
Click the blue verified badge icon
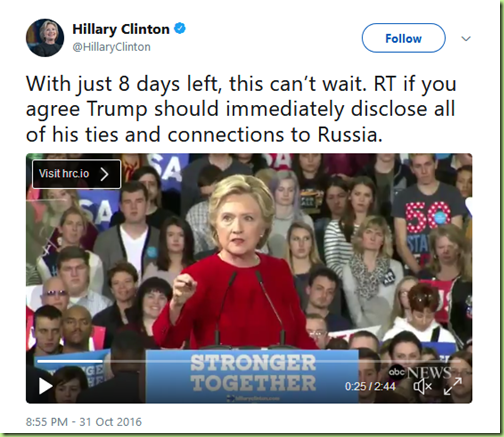coord(180,29)
